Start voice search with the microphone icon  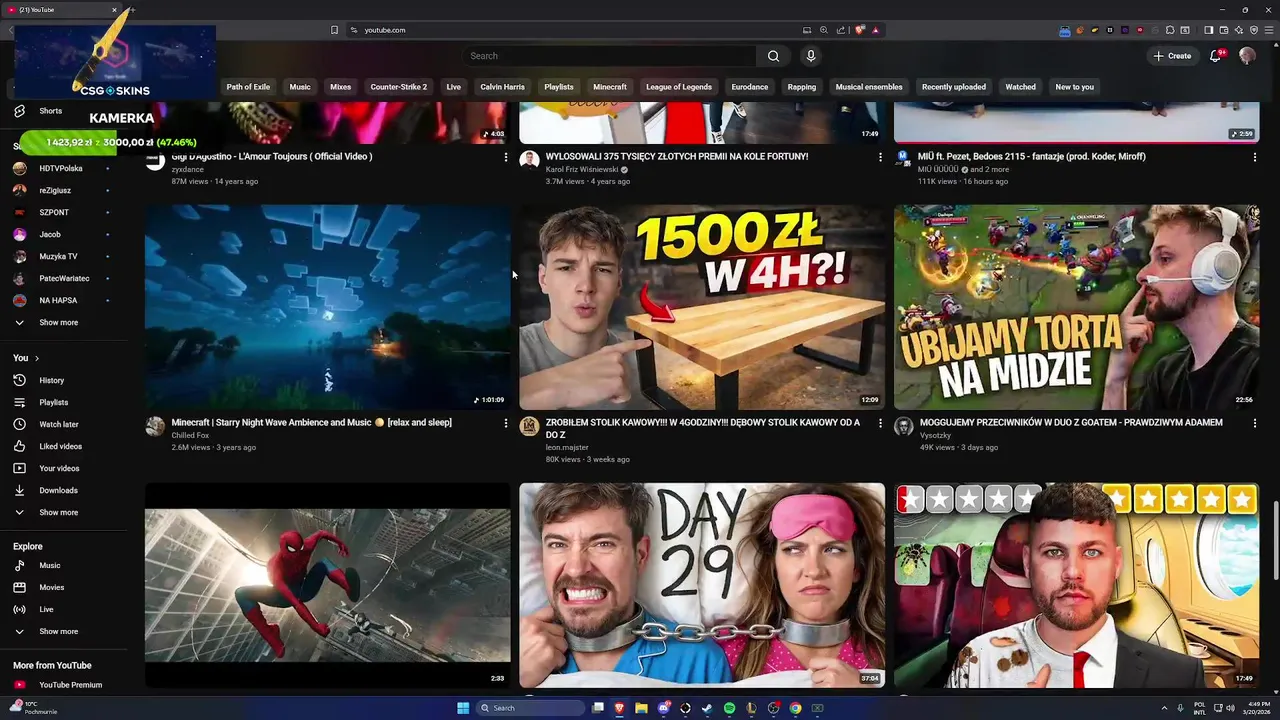[811, 56]
